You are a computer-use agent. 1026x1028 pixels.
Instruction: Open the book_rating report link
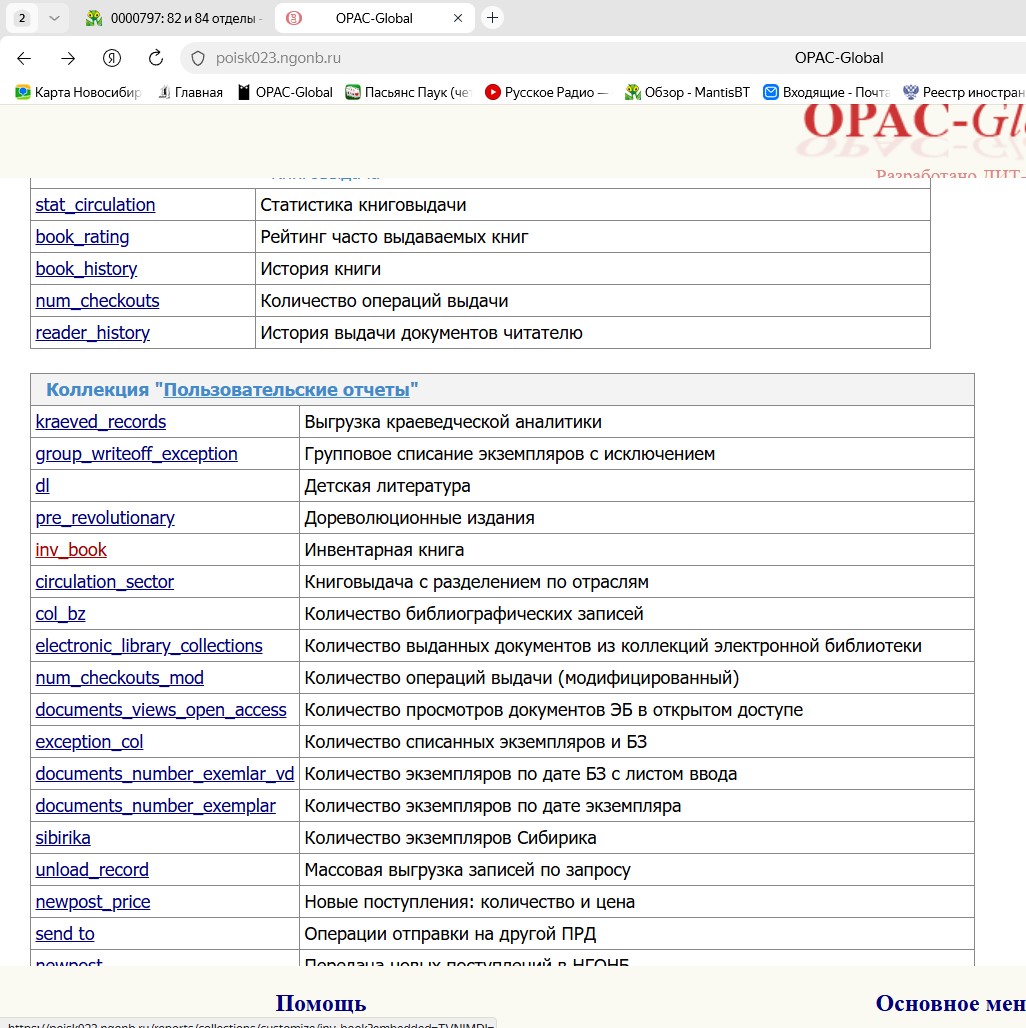(82, 237)
